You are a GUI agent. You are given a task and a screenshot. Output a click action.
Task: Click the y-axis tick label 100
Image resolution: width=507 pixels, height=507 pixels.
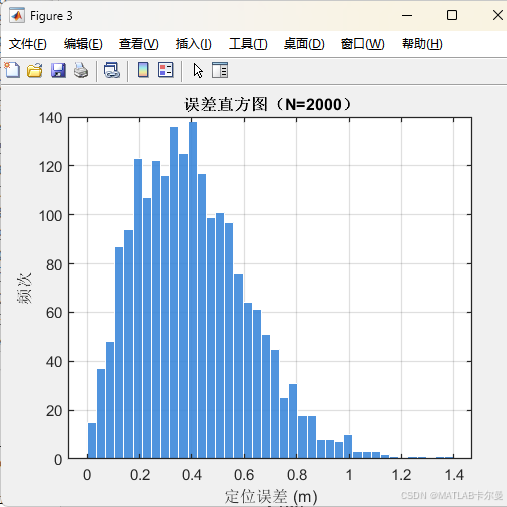click(x=50, y=216)
